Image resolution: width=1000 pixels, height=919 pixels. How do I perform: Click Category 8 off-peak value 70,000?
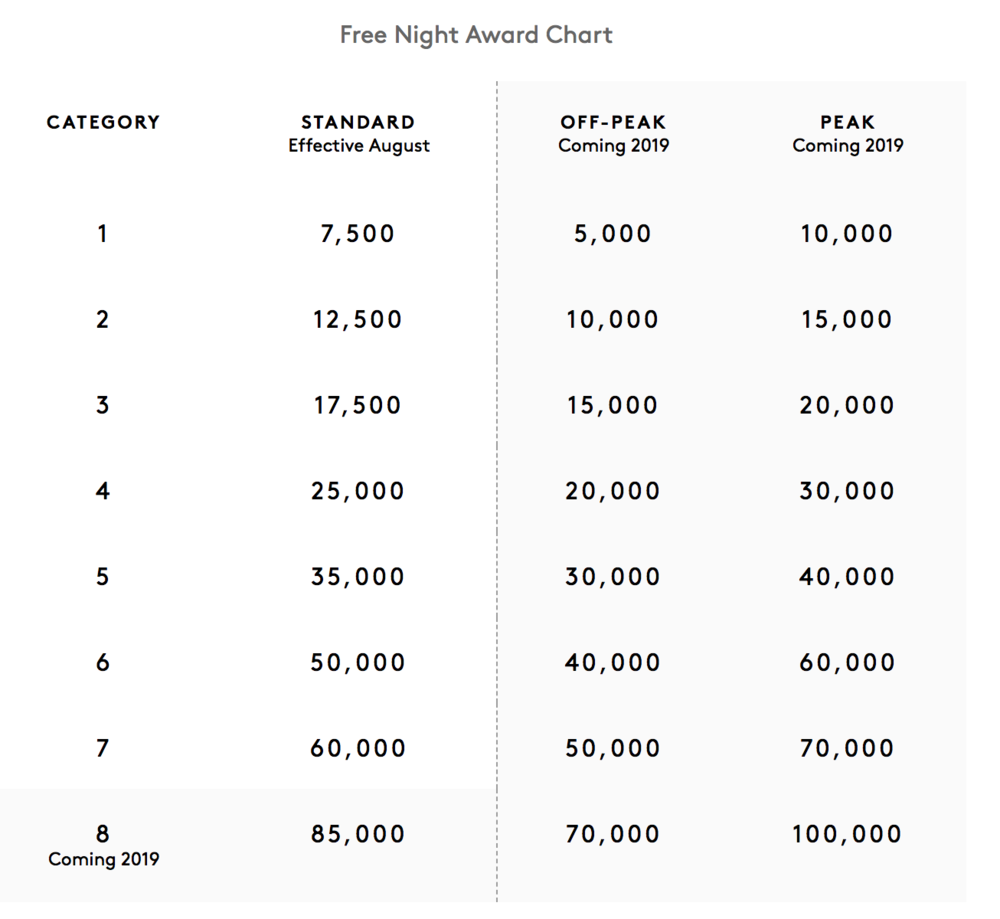coord(613,834)
